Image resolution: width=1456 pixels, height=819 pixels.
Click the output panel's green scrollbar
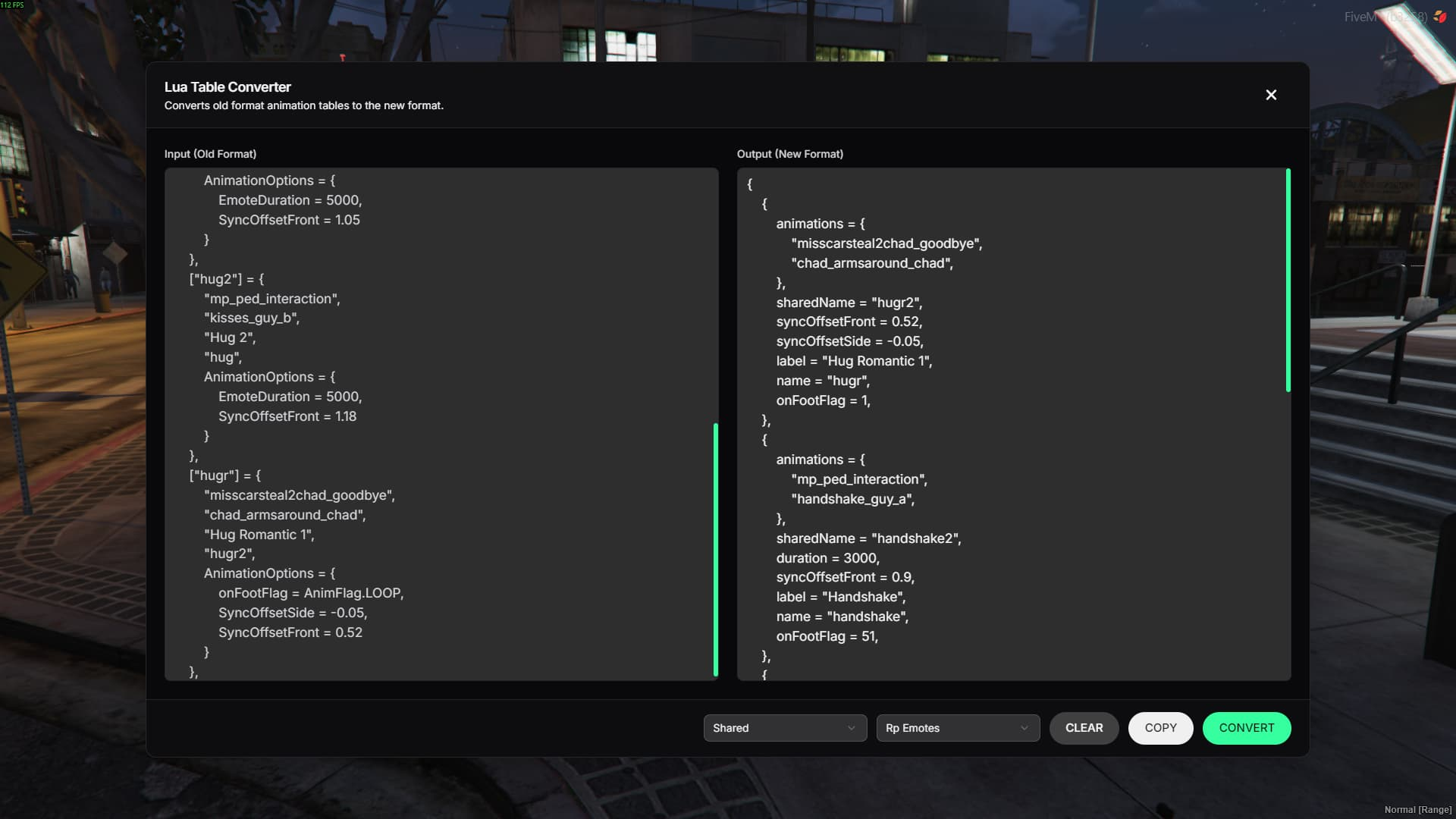click(x=1288, y=281)
